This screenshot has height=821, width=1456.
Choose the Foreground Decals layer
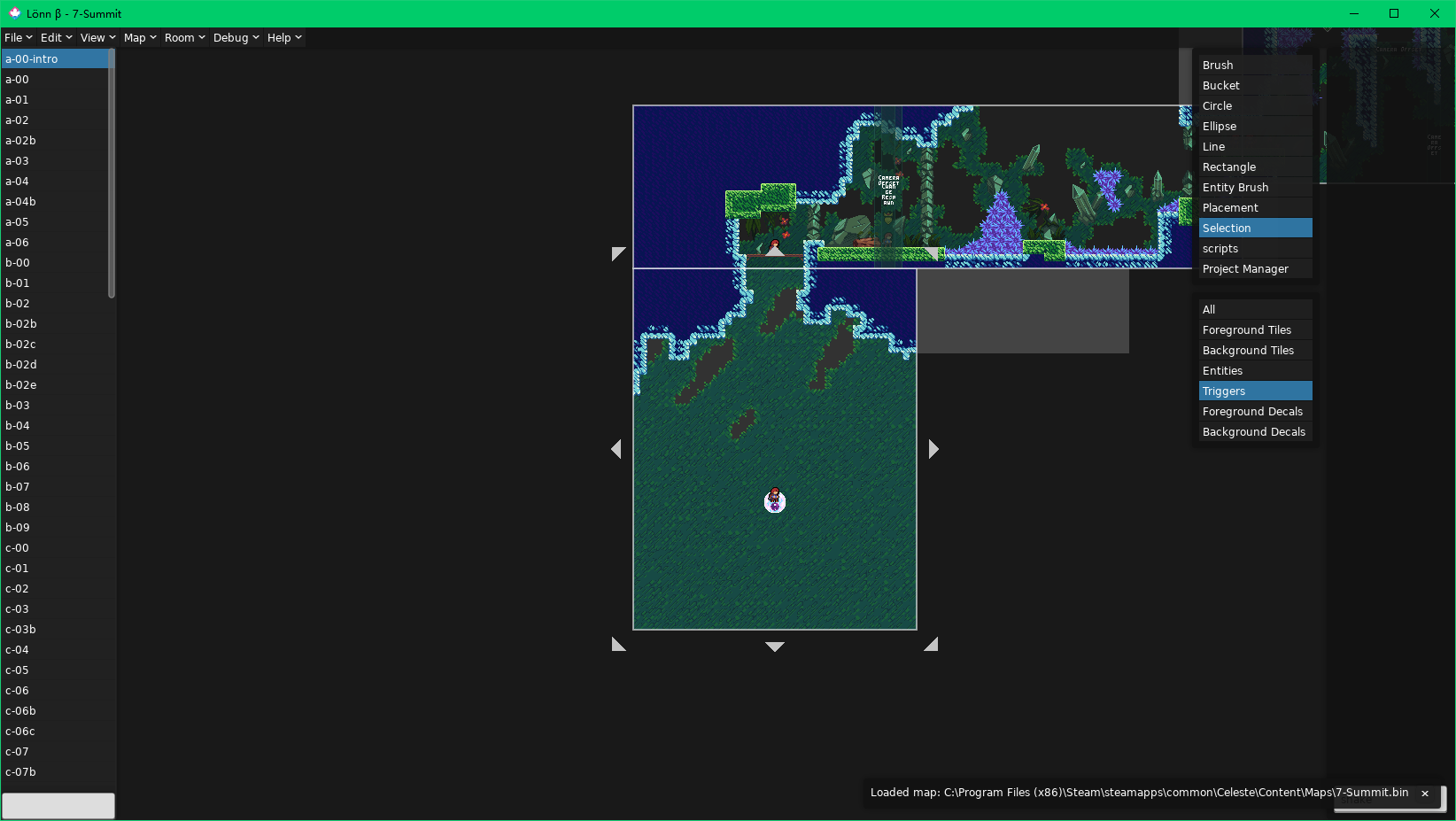pyautogui.click(x=1255, y=412)
